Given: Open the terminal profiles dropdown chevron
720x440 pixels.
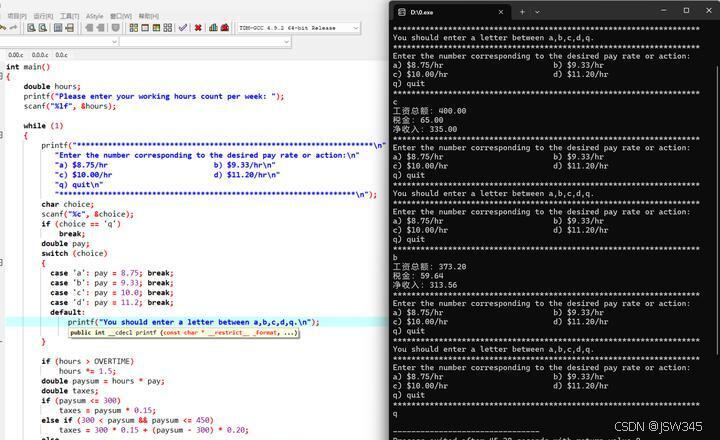Looking at the screenshot, I should (x=537, y=12).
